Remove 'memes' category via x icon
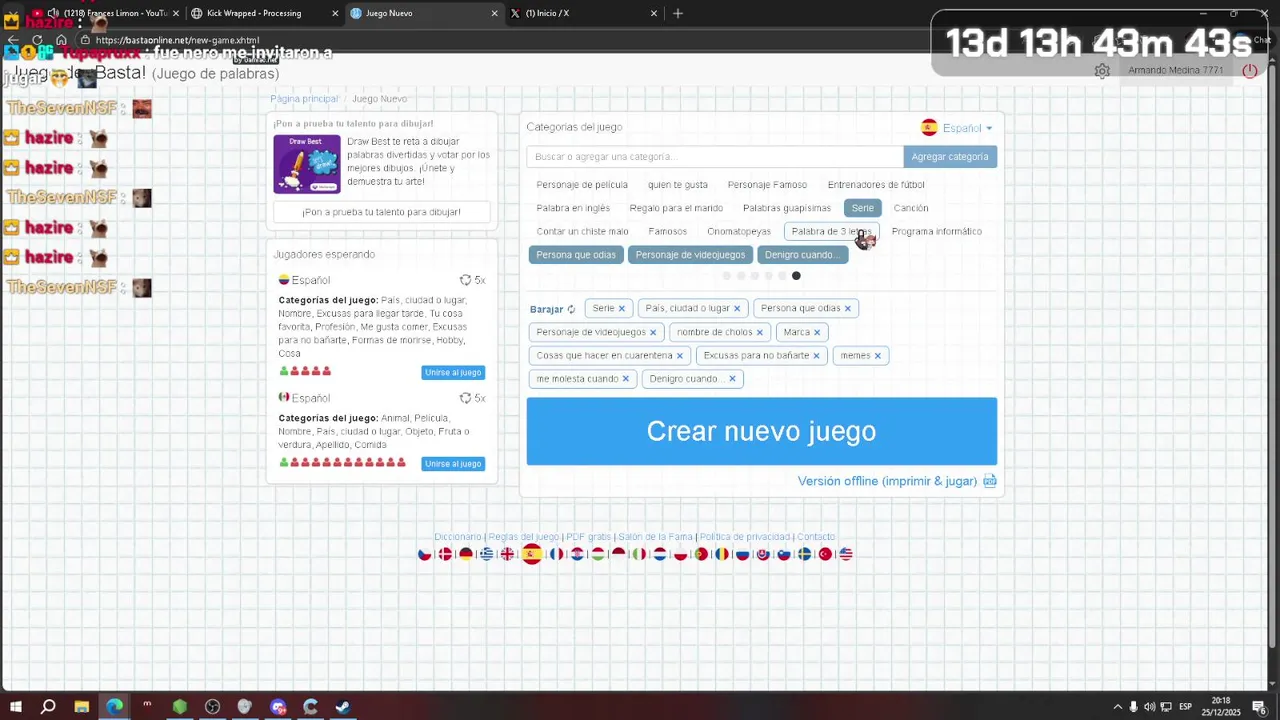Screen dimensions: 1280x720 click(878, 356)
